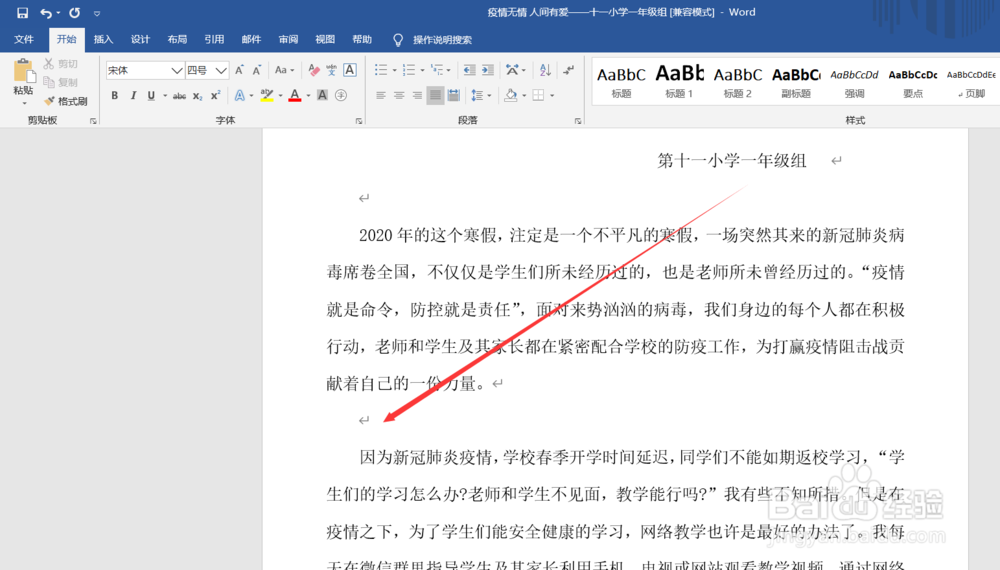Open the 段落 paragraph dialog launcher

(x=578, y=121)
